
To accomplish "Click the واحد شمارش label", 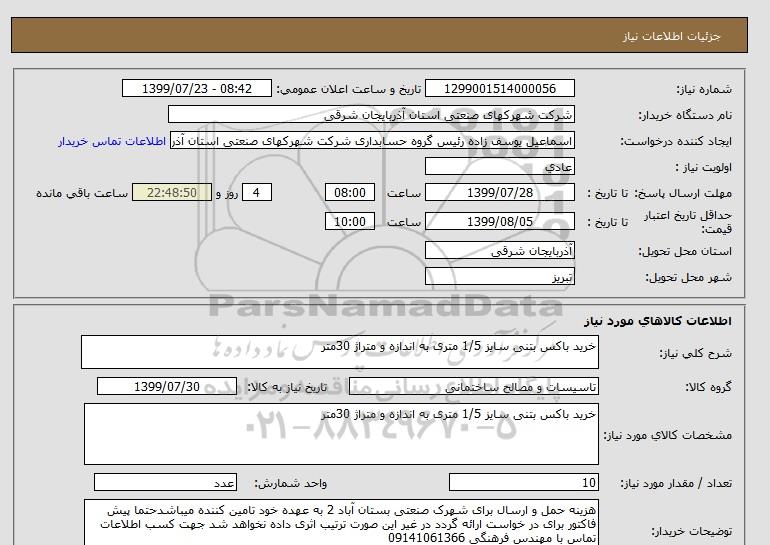I will (291, 484).
